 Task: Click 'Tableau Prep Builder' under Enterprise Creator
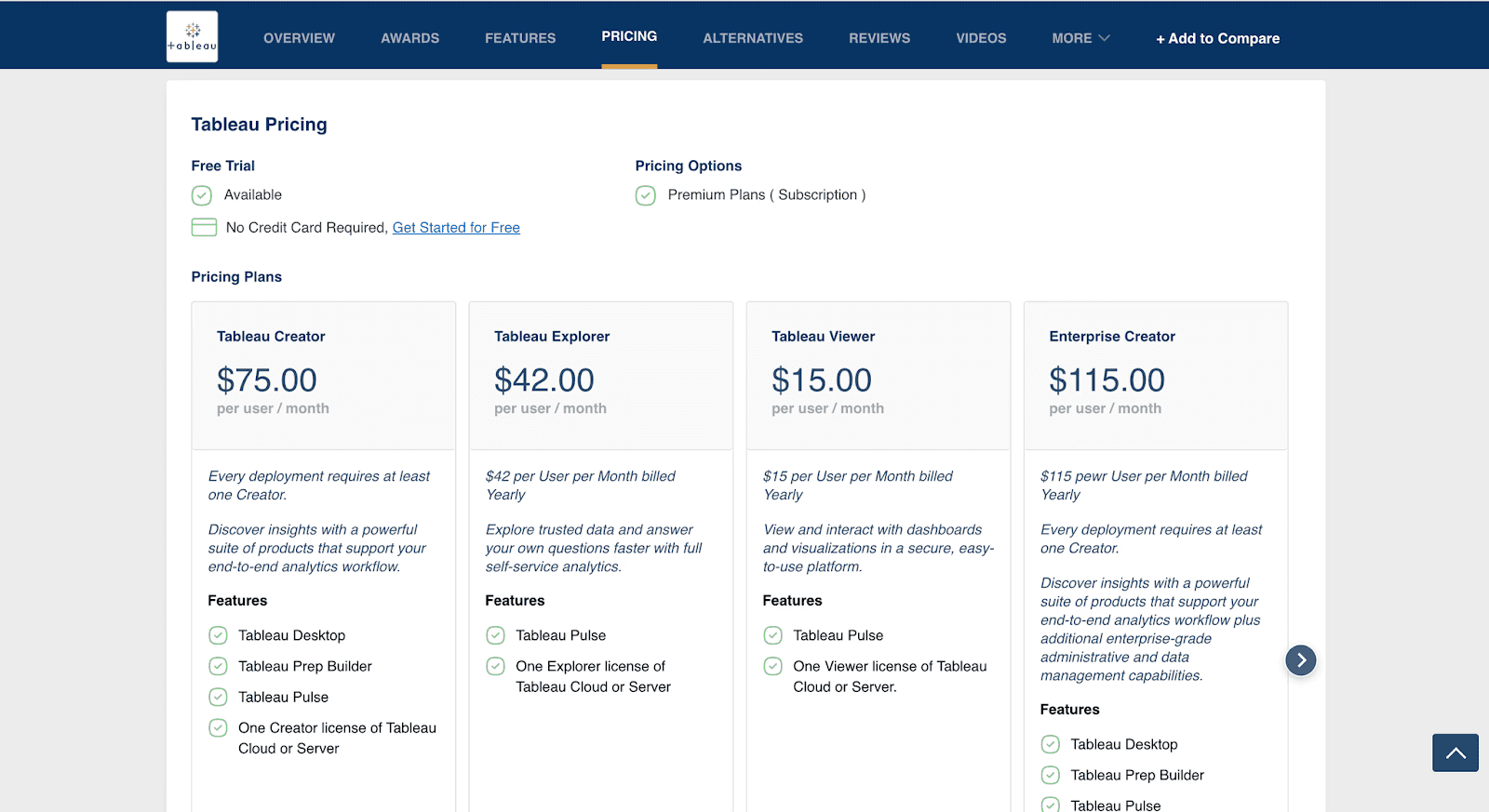click(1137, 775)
